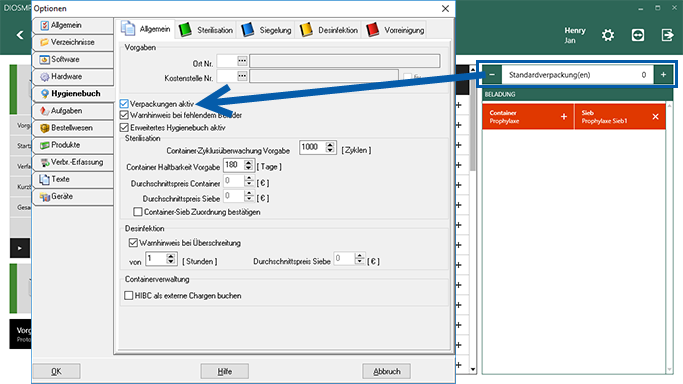Adjust the Desinfektion Durchschnittspreis Siebe stepper

click(359, 259)
